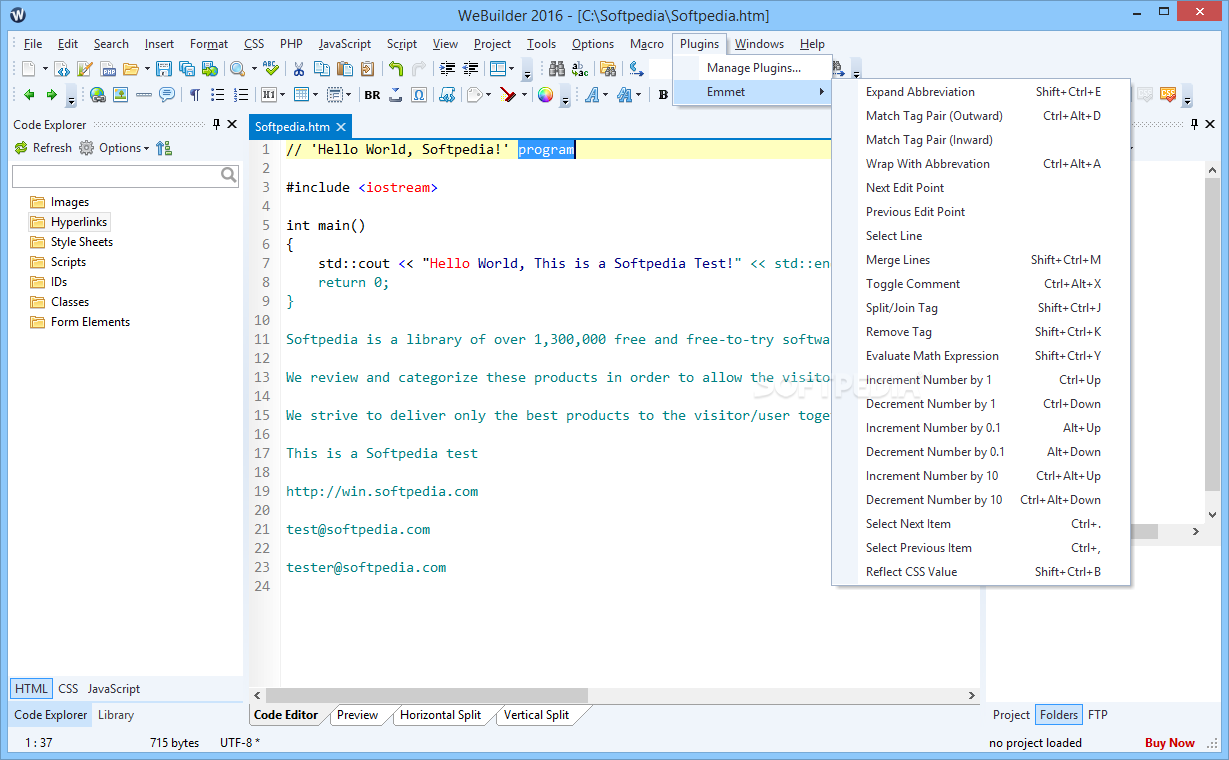Insert special character with Omega icon
Image resolution: width=1229 pixels, height=760 pixels.
(419, 95)
